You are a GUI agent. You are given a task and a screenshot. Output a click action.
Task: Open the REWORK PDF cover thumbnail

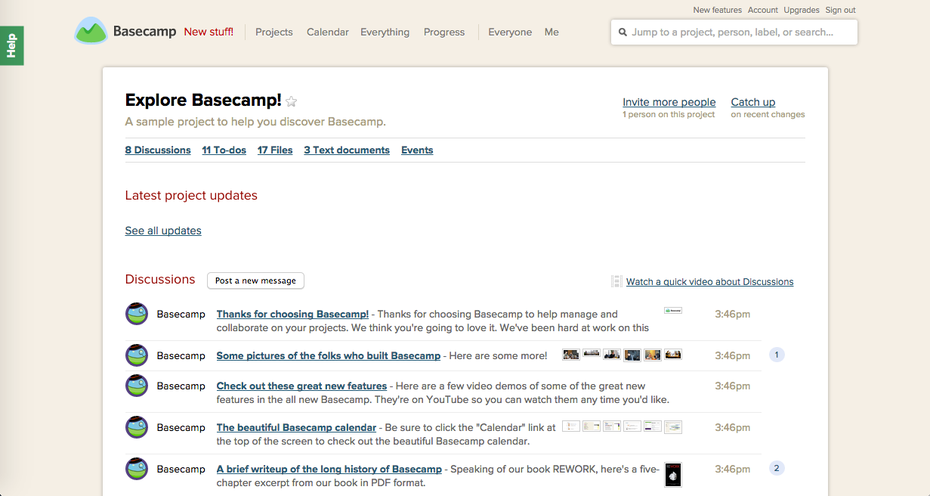(673, 475)
